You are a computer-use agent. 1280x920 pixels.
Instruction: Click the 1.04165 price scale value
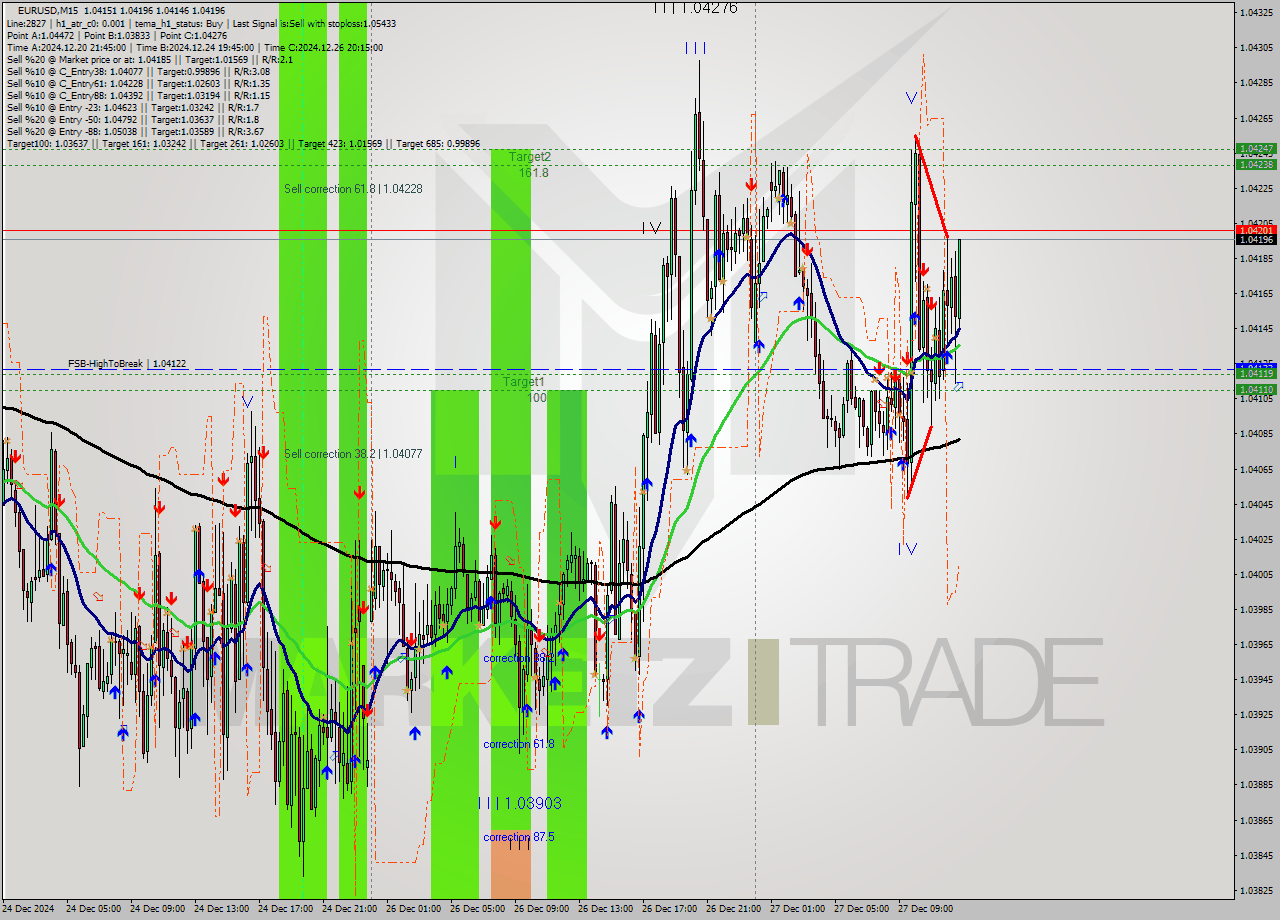(x=1256, y=293)
